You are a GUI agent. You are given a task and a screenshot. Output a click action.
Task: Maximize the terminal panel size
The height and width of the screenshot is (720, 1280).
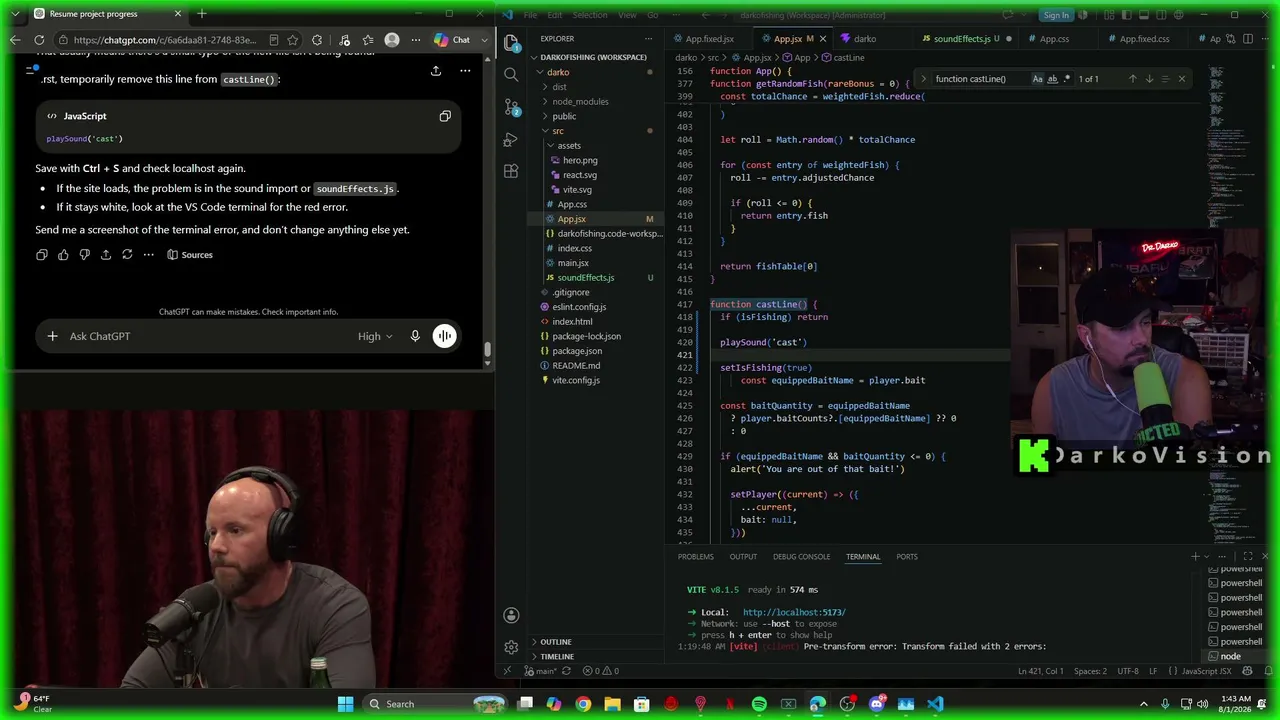pos(1248,557)
